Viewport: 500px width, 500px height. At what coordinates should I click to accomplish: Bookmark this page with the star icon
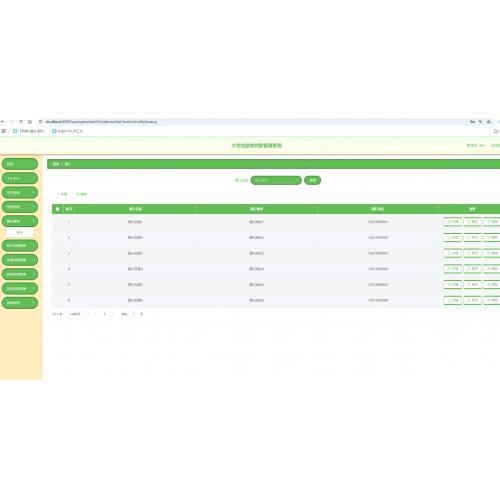click(x=489, y=122)
